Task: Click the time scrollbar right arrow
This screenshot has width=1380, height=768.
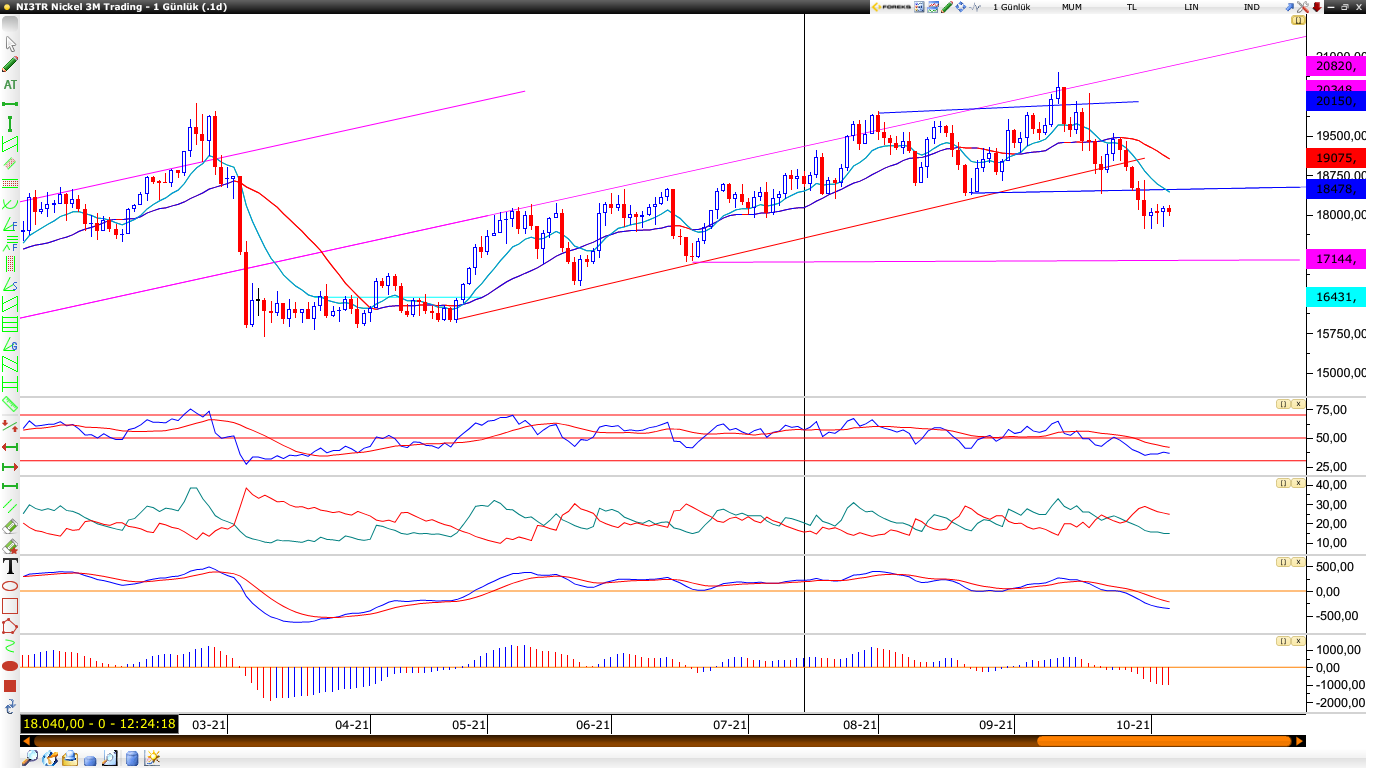Action: tap(1299, 741)
